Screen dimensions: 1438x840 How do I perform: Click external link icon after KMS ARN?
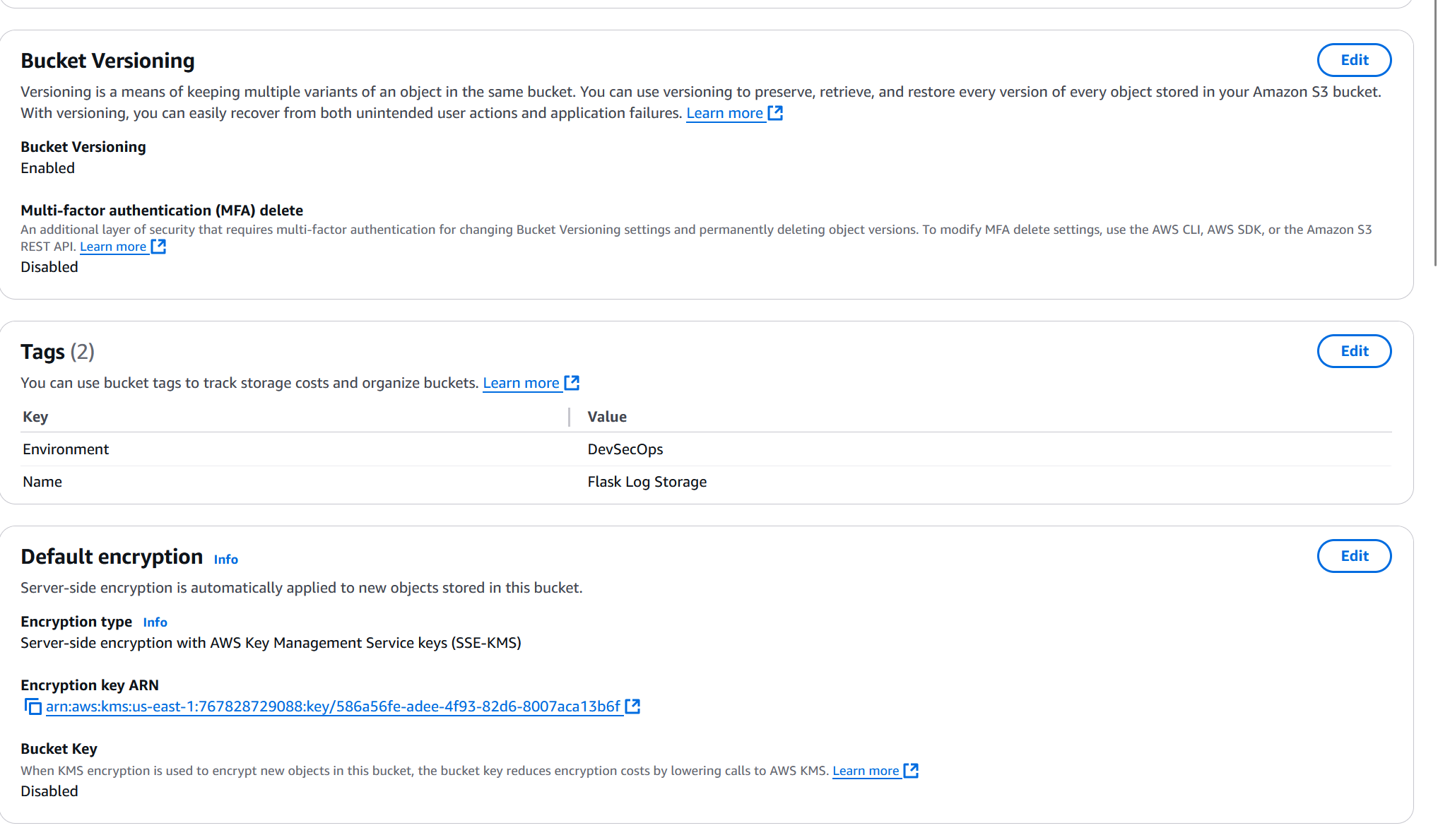pos(633,706)
